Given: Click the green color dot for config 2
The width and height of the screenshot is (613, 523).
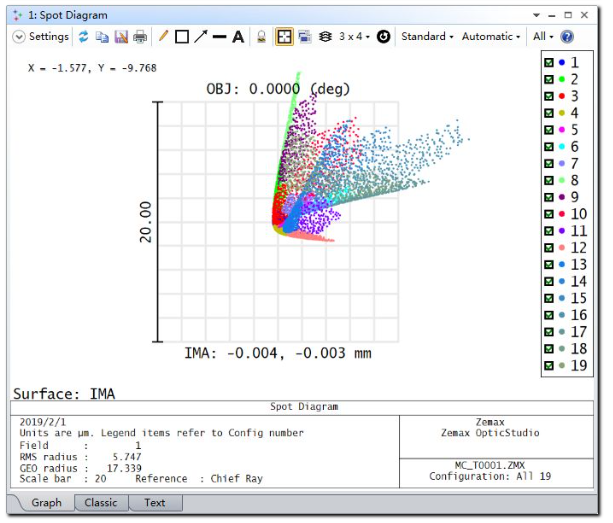Looking at the screenshot, I should point(562,79).
